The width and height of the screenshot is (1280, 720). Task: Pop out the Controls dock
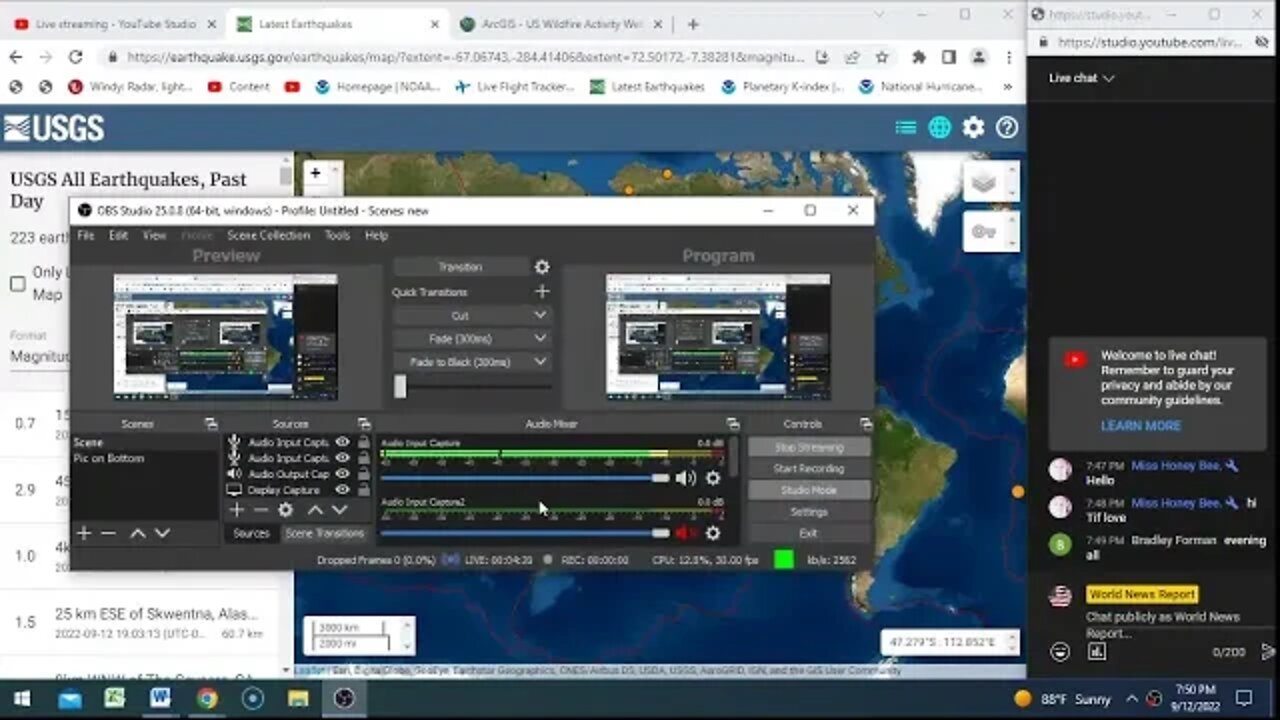[x=866, y=424]
